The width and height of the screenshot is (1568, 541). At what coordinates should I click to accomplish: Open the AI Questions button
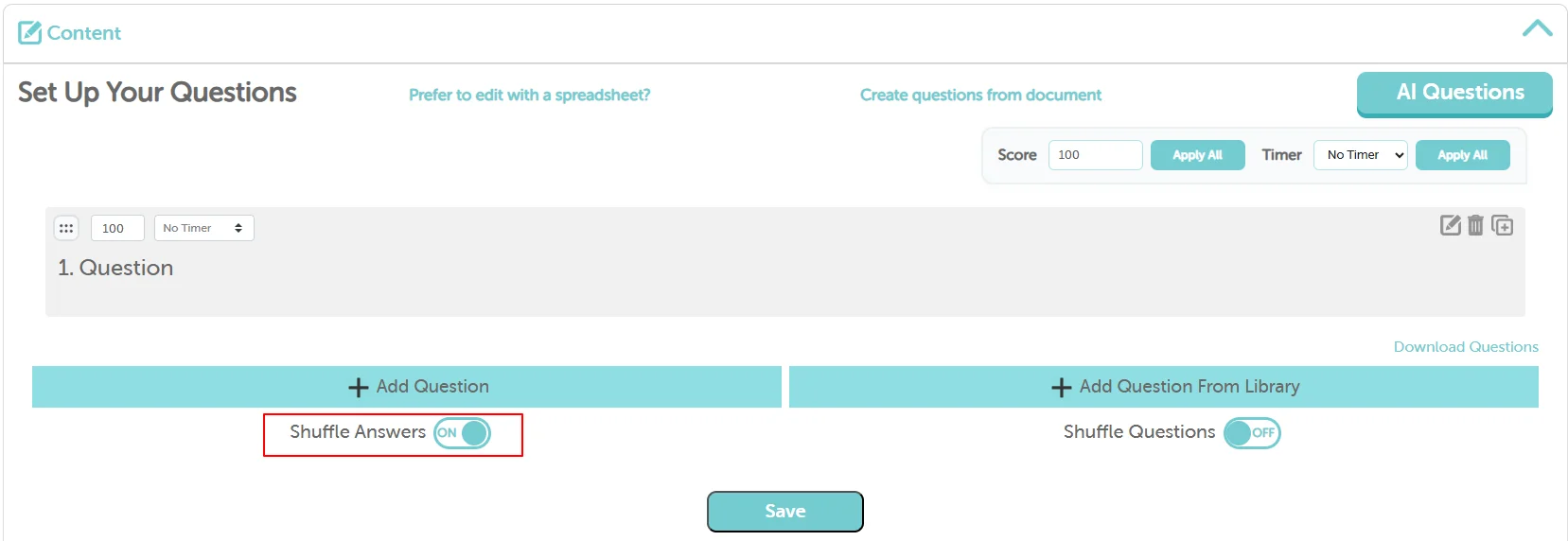click(x=1454, y=93)
